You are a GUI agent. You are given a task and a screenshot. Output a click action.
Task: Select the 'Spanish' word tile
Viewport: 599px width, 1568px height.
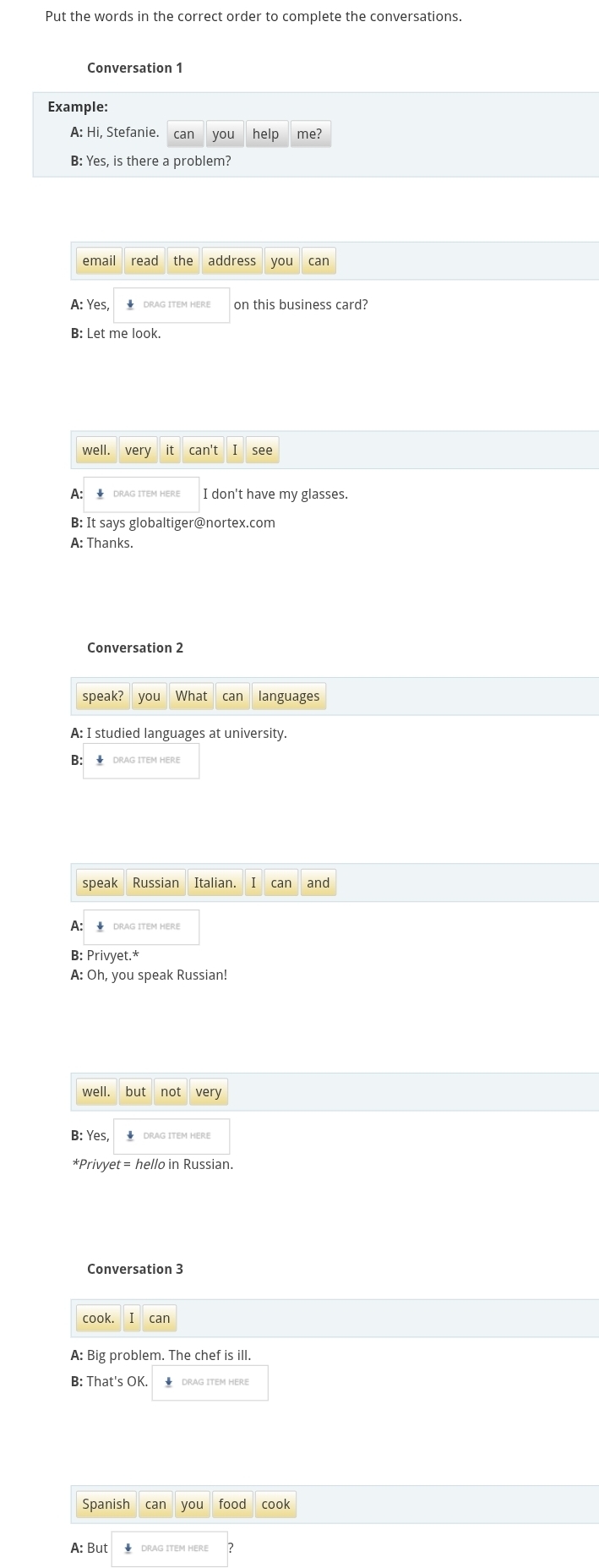[x=106, y=1505]
